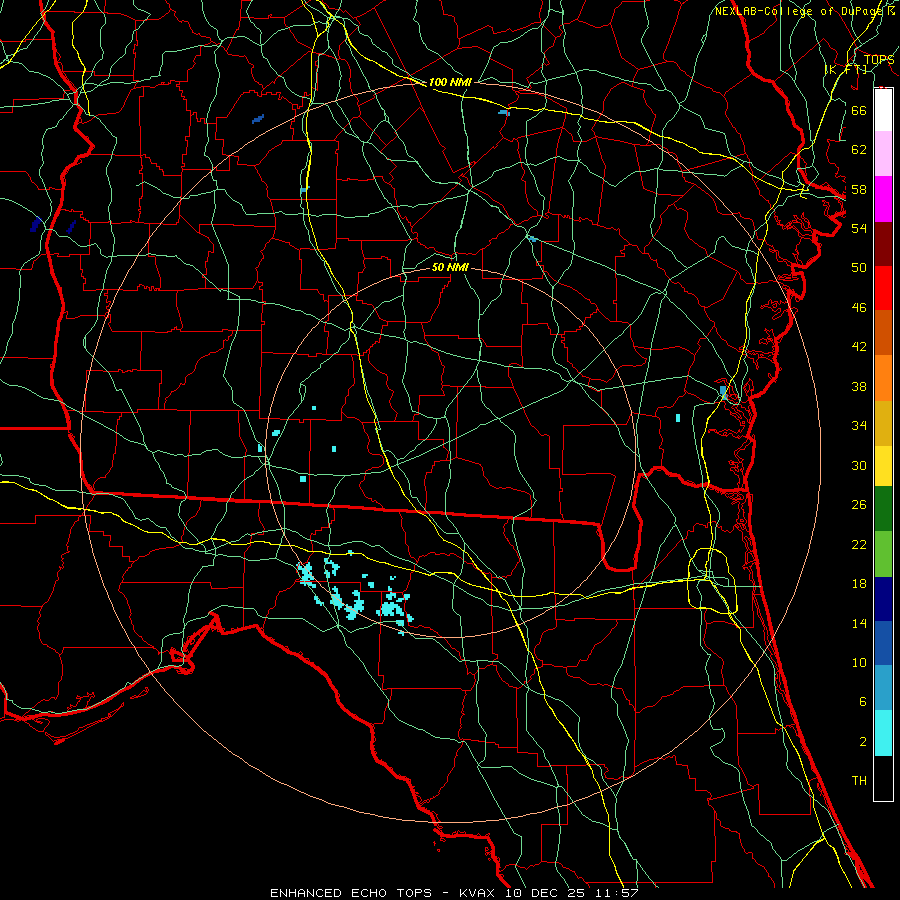Click the 6 legend value
This screenshot has width=900, height=900.
(863, 702)
